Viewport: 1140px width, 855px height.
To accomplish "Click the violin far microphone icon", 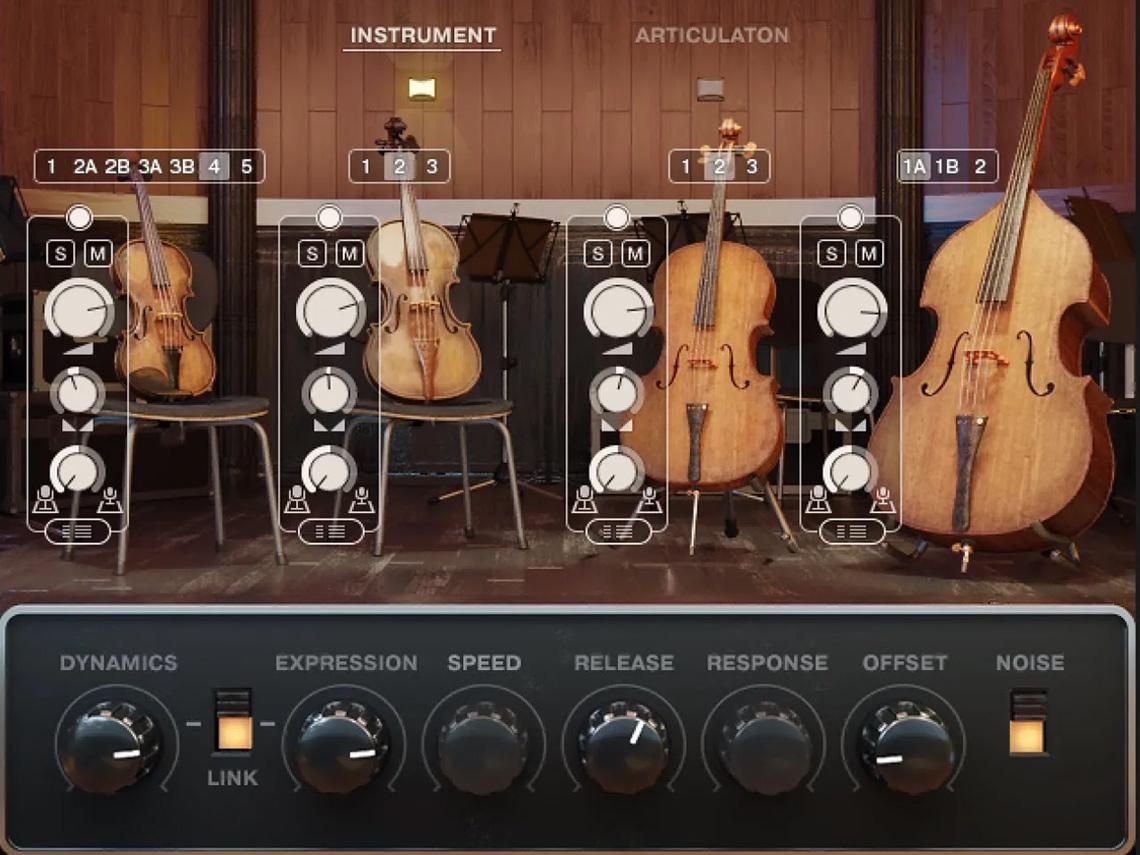I will coord(110,499).
